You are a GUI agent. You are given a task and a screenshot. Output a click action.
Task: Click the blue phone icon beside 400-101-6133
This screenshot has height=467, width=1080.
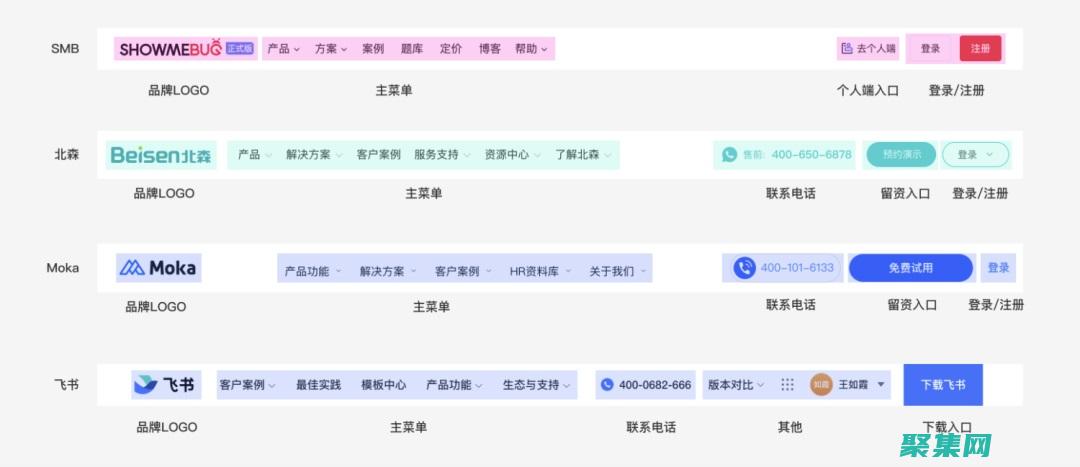[744, 268]
